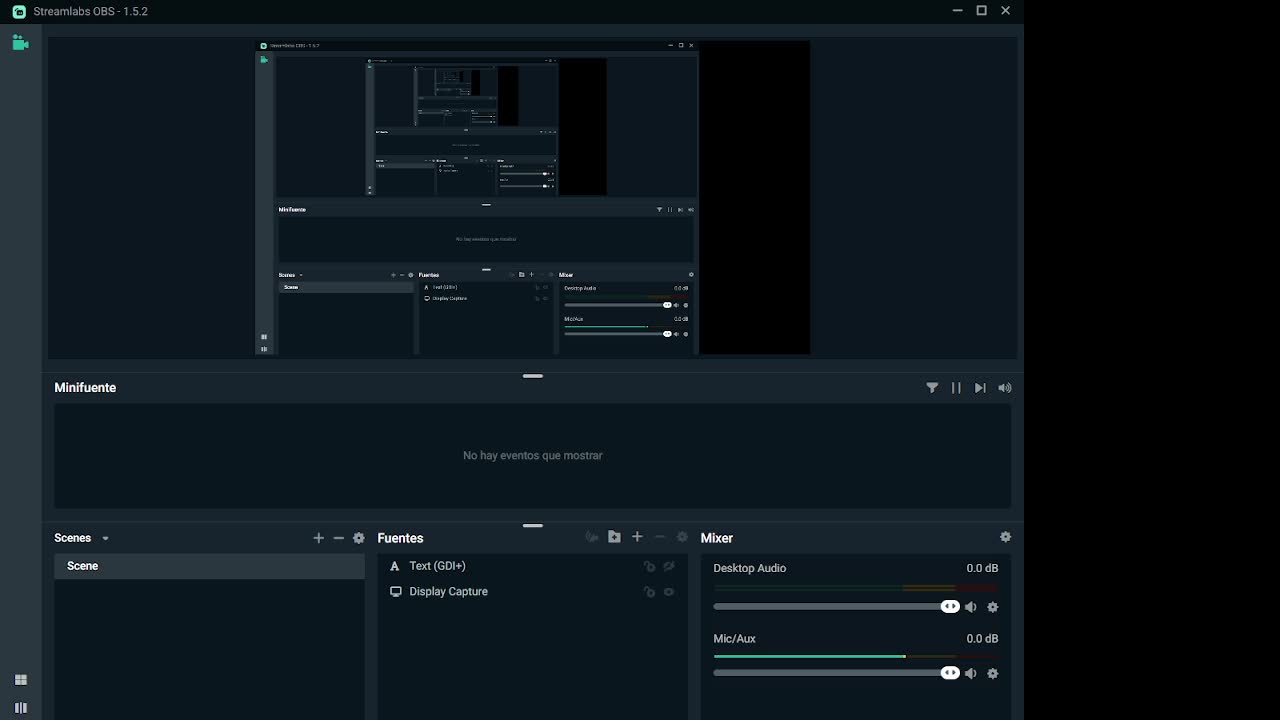Open Mixer panel settings gear
The height and width of the screenshot is (720, 1280).
coord(1005,537)
